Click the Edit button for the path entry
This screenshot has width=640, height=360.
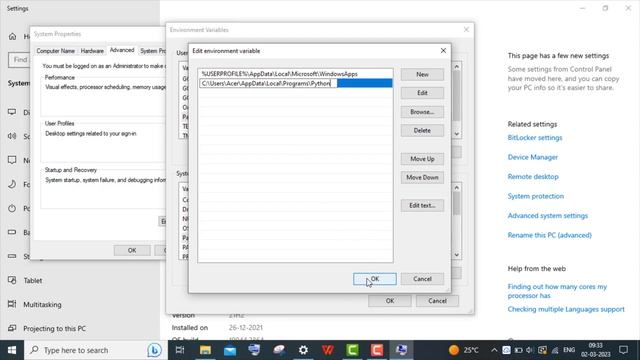click(x=422, y=93)
